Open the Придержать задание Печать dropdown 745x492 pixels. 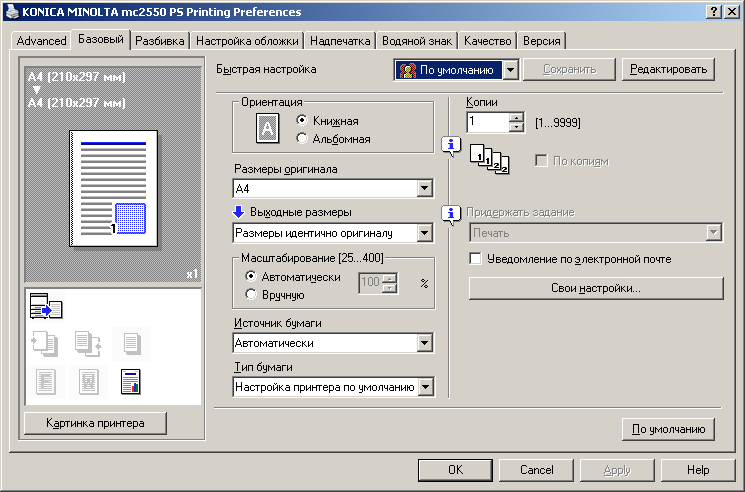pos(596,233)
